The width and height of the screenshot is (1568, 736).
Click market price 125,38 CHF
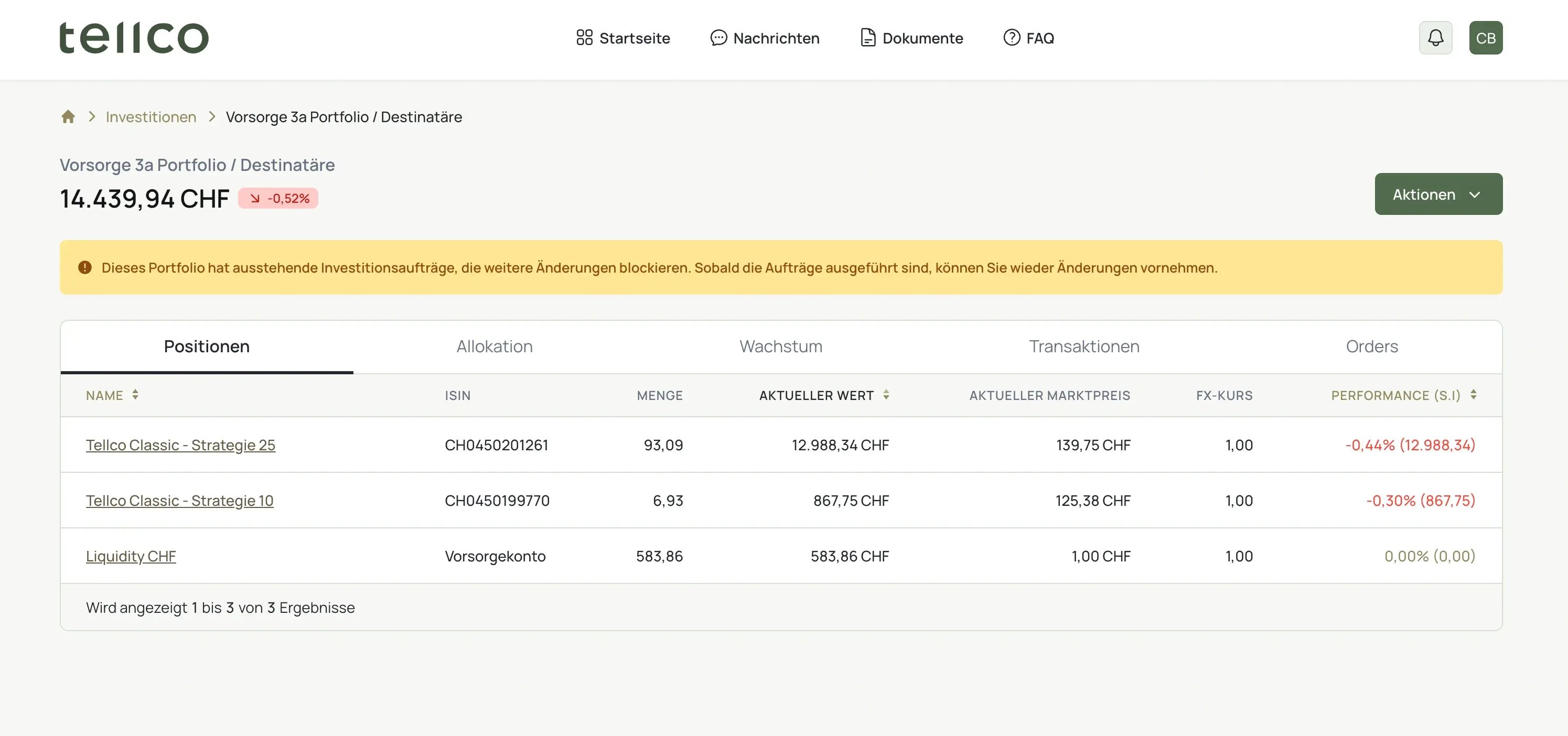(1092, 501)
